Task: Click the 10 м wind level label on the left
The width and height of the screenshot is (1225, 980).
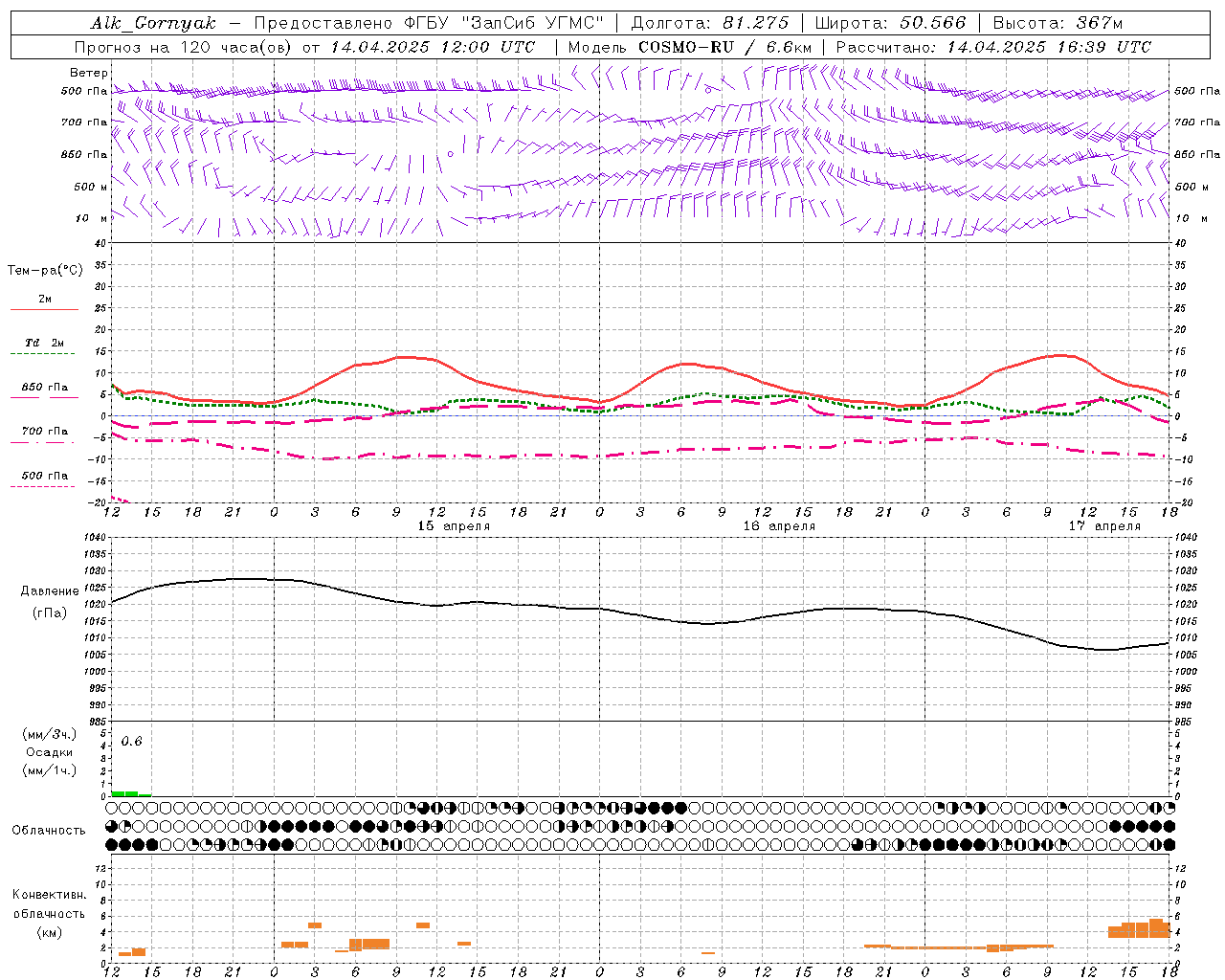Action: click(92, 218)
